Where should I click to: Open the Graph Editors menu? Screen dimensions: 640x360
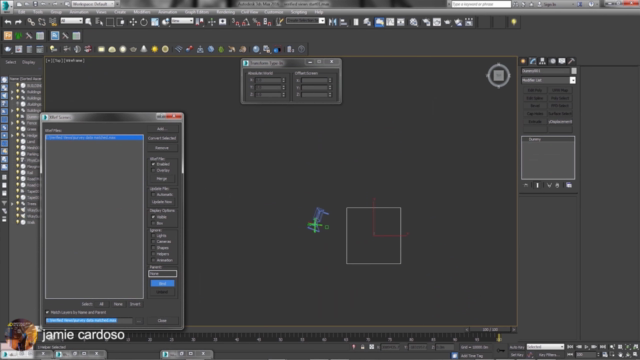[197, 12]
